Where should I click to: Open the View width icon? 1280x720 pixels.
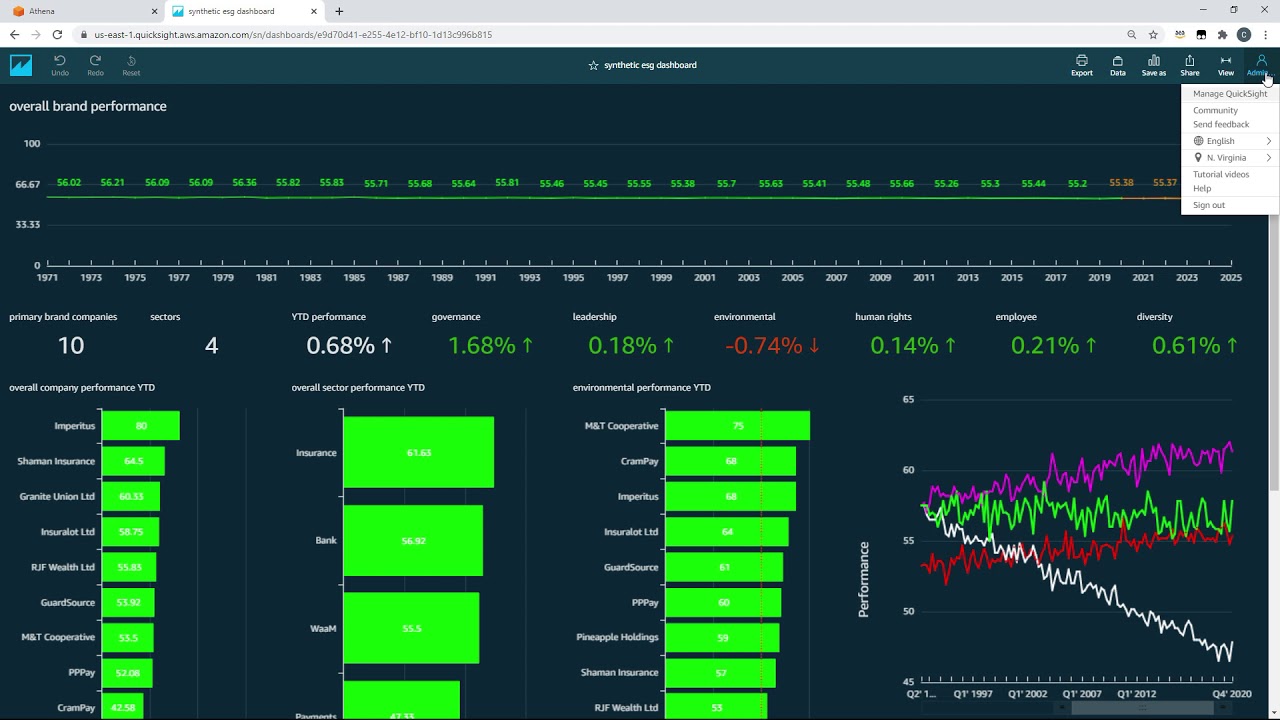[1226, 65]
